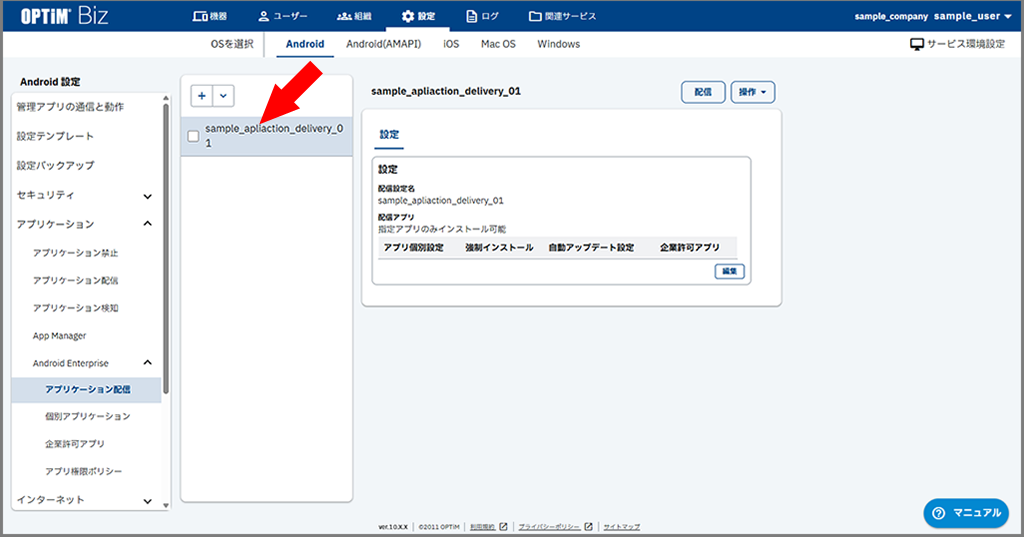This screenshot has height=537, width=1024.
Task: Click the 企業許可アプリ column header
Action: click(690, 248)
